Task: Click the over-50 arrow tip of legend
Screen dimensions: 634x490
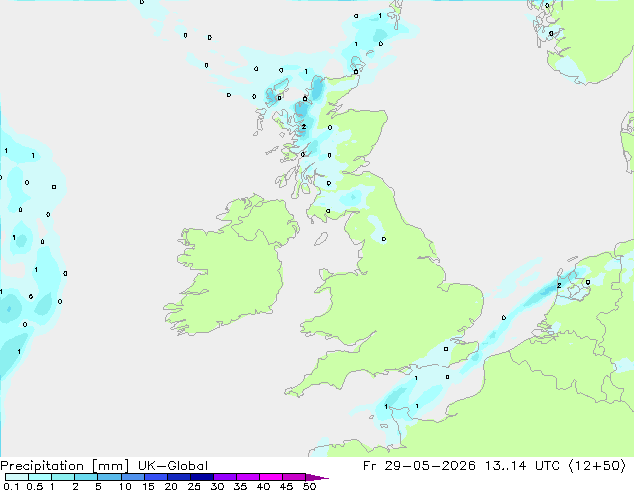Action: coord(317,477)
